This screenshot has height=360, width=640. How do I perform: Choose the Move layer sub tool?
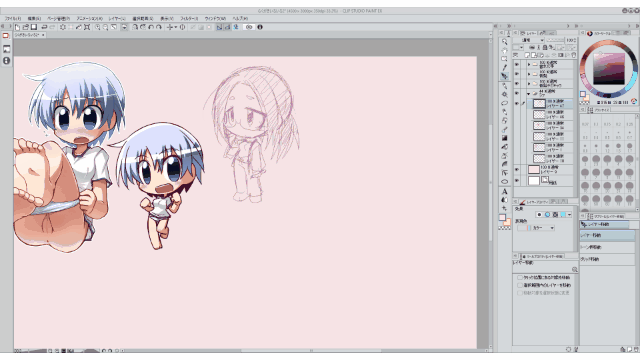click(x=607, y=235)
